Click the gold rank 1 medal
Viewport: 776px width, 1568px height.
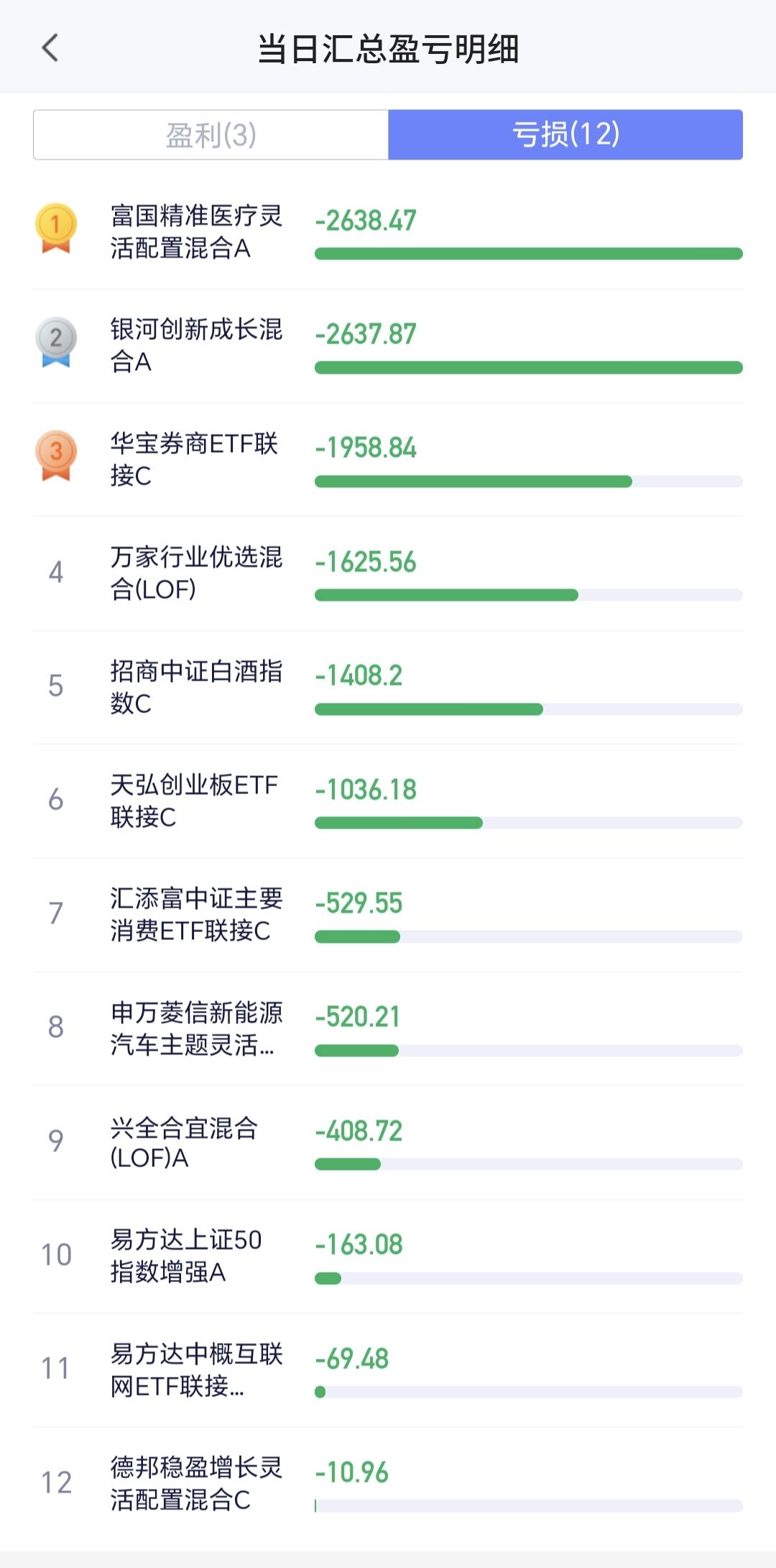coord(56,229)
